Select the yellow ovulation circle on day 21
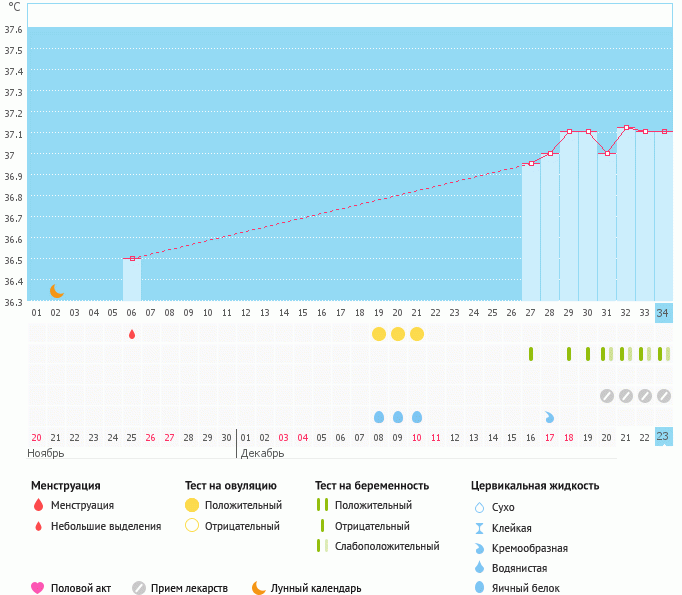This screenshot has width=682, height=595. tap(417, 334)
